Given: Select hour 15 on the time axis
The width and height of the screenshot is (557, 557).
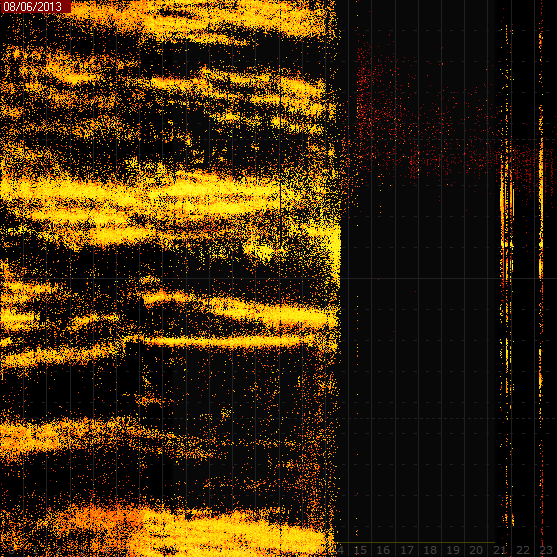Looking at the screenshot, I should [x=360, y=550].
